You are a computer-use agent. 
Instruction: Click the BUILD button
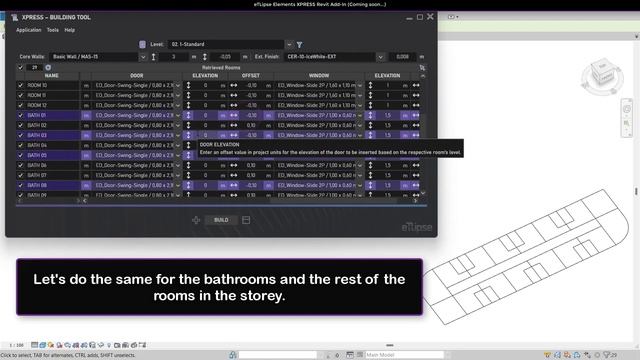pos(221,220)
